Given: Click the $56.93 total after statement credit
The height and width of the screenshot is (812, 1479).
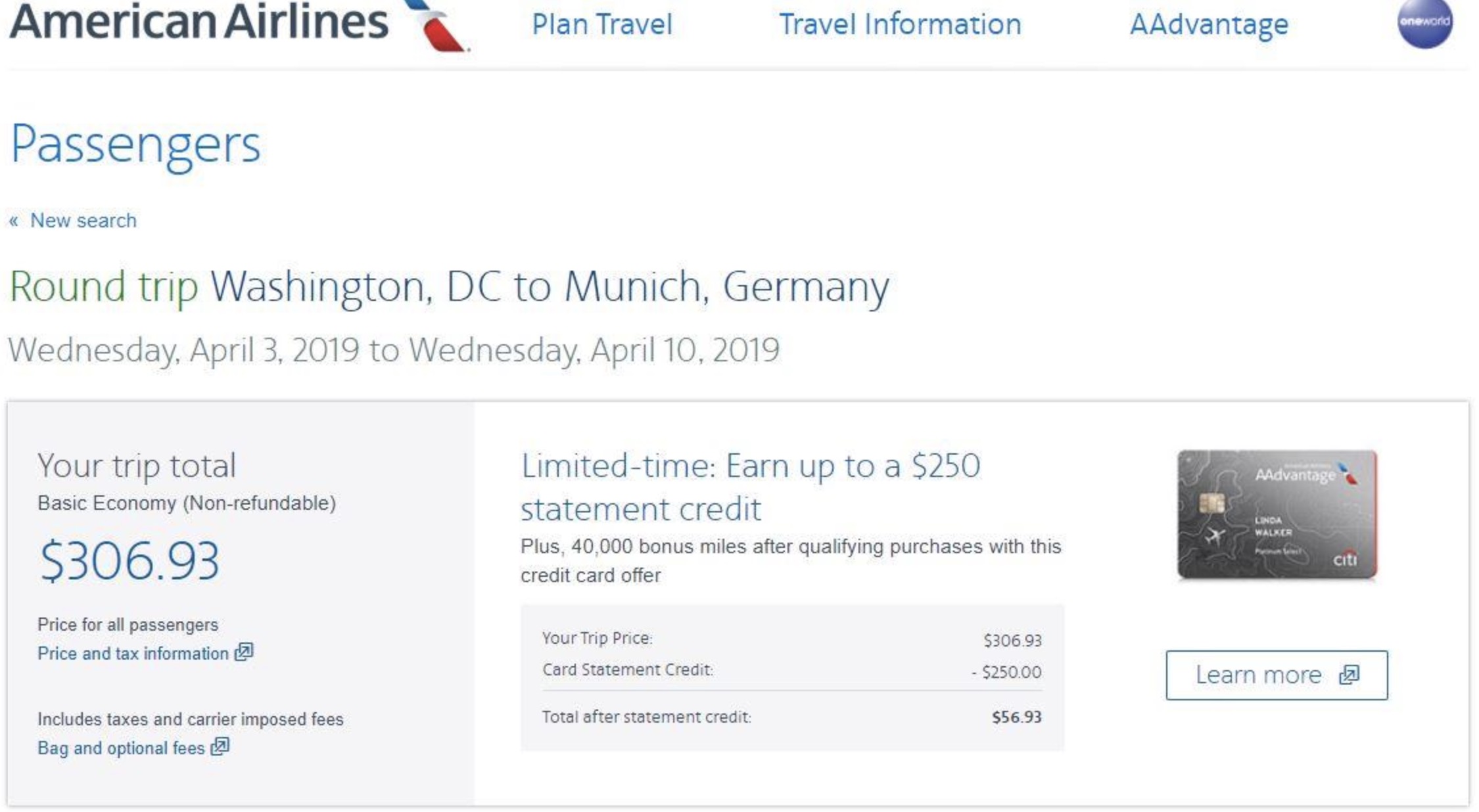Looking at the screenshot, I should pos(1016,717).
